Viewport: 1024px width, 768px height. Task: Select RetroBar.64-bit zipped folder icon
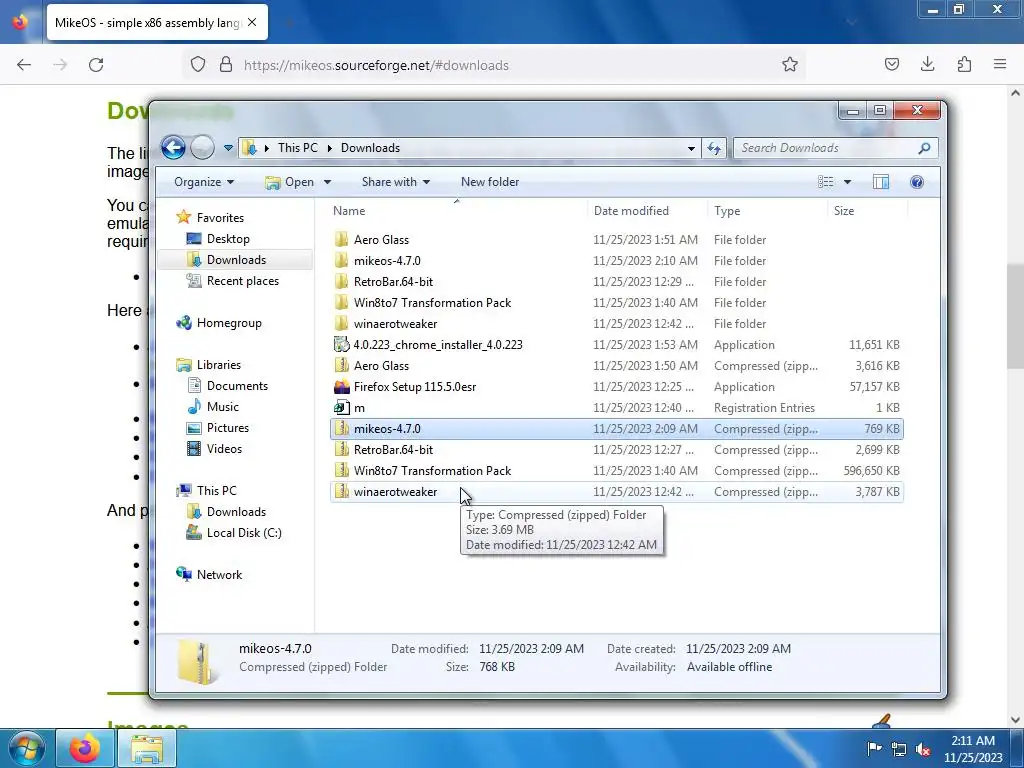pos(341,449)
